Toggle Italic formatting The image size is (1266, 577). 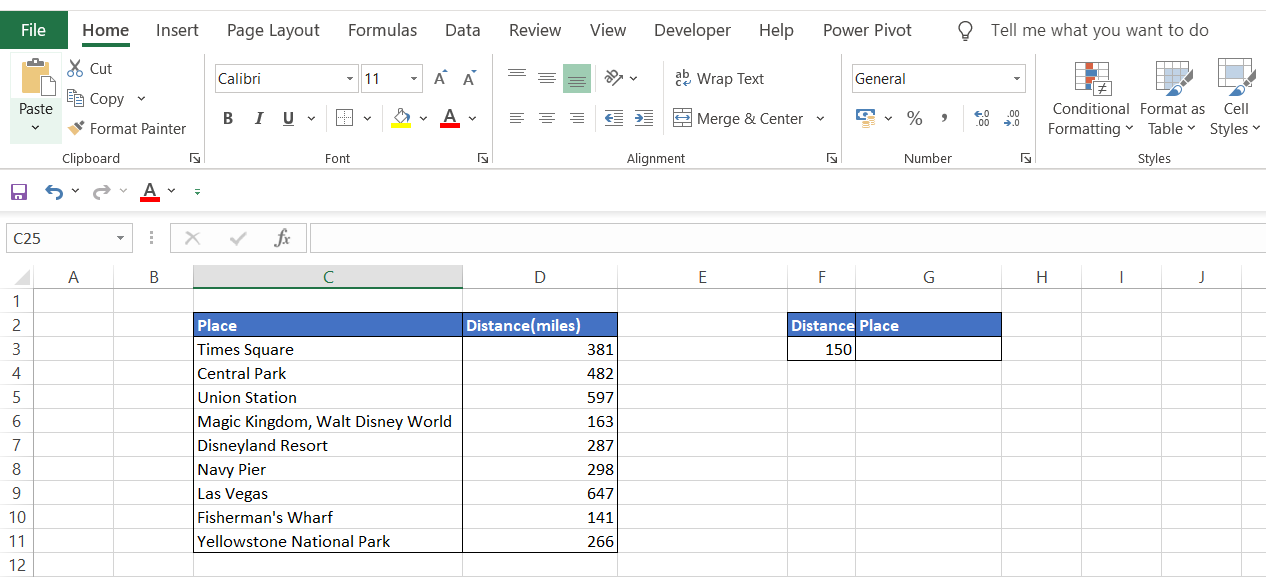point(258,118)
